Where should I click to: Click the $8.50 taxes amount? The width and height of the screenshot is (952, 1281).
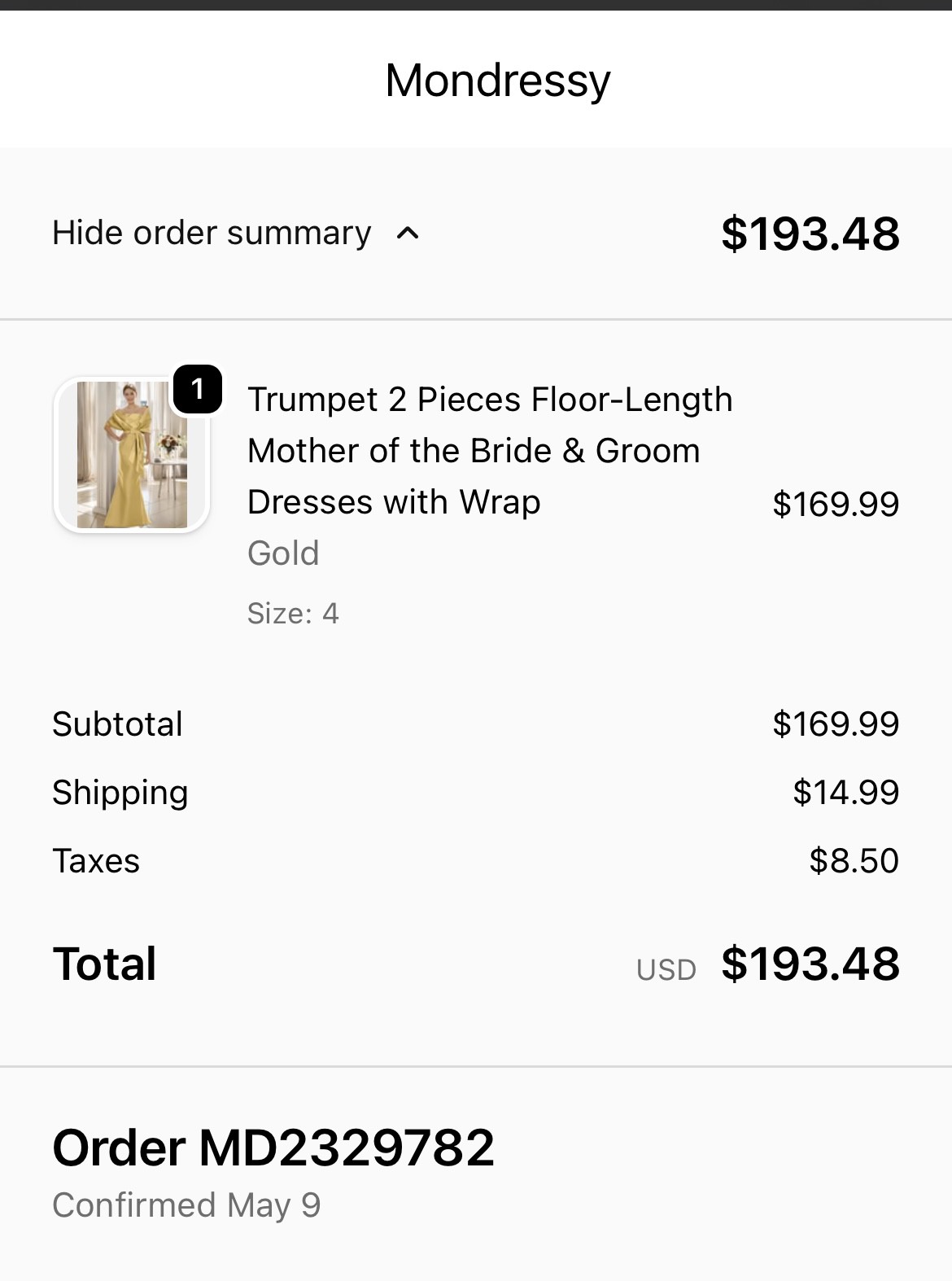(854, 860)
